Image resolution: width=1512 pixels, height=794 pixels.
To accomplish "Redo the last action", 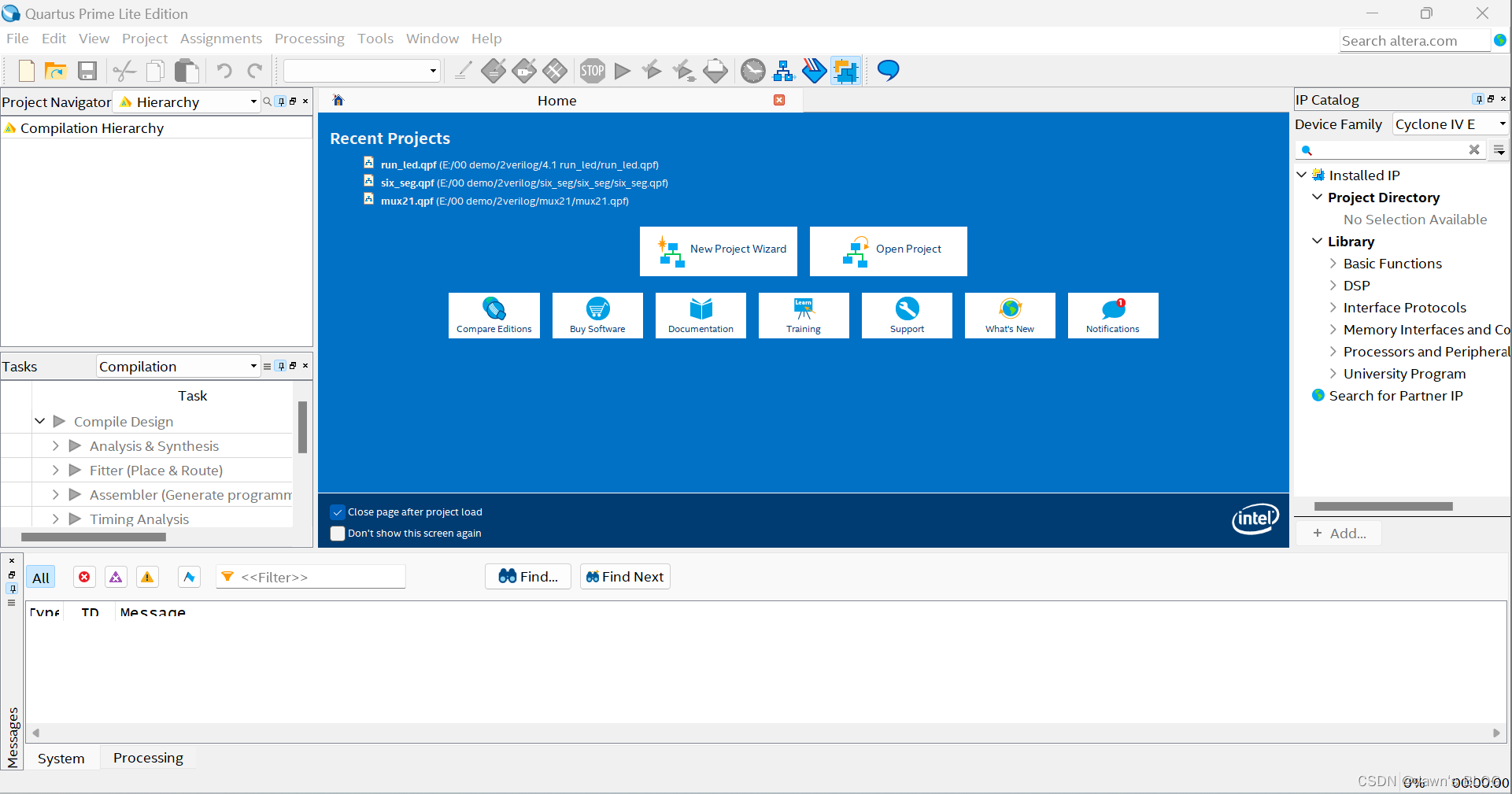I will click(255, 71).
